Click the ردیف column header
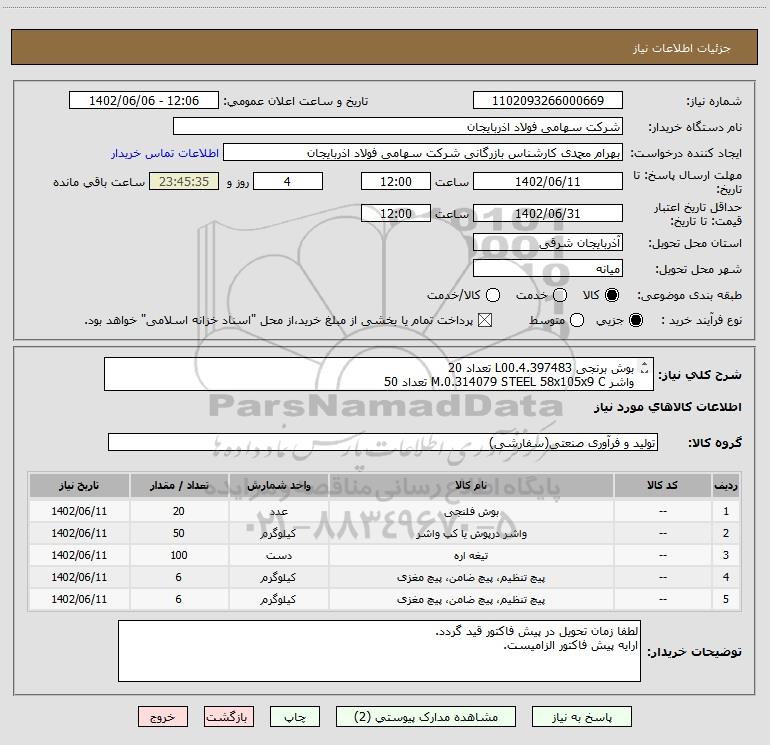Viewport: 770px width, 745px height. point(726,485)
